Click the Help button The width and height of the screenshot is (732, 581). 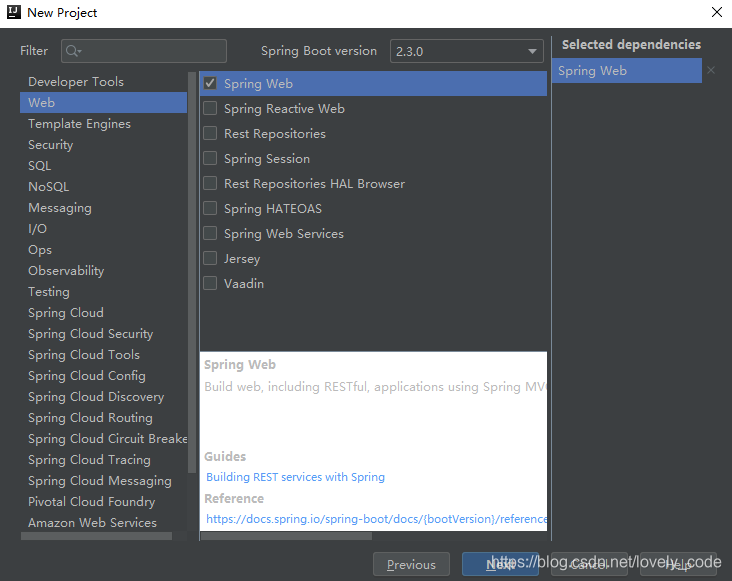pyautogui.click(x=678, y=565)
